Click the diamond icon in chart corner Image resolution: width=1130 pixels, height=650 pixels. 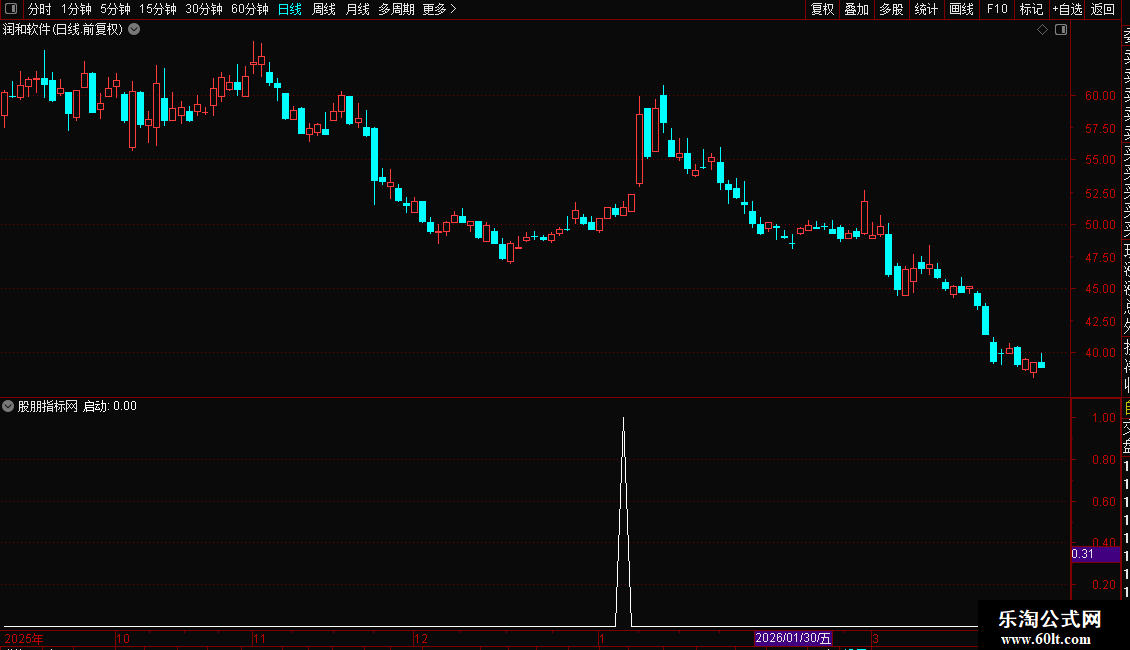pos(1042,30)
